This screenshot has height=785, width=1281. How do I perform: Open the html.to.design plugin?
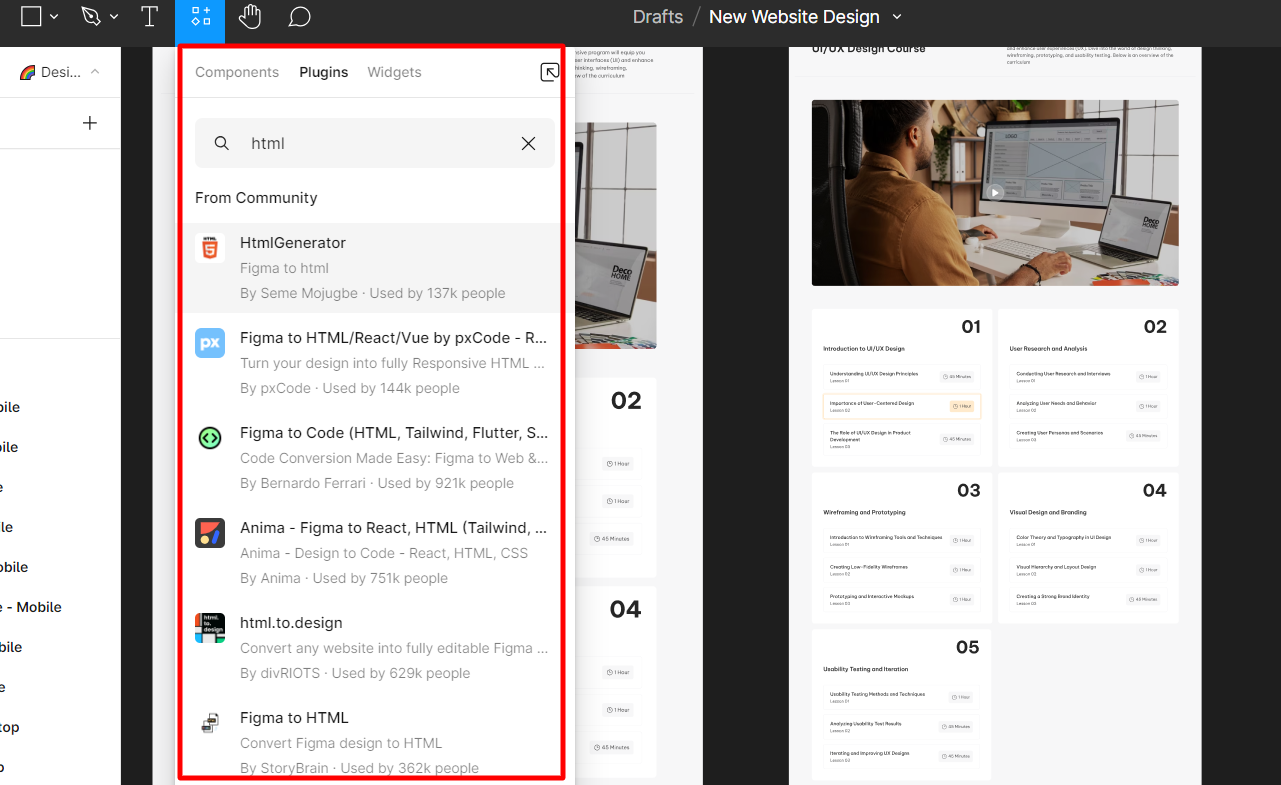[x=370, y=648]
